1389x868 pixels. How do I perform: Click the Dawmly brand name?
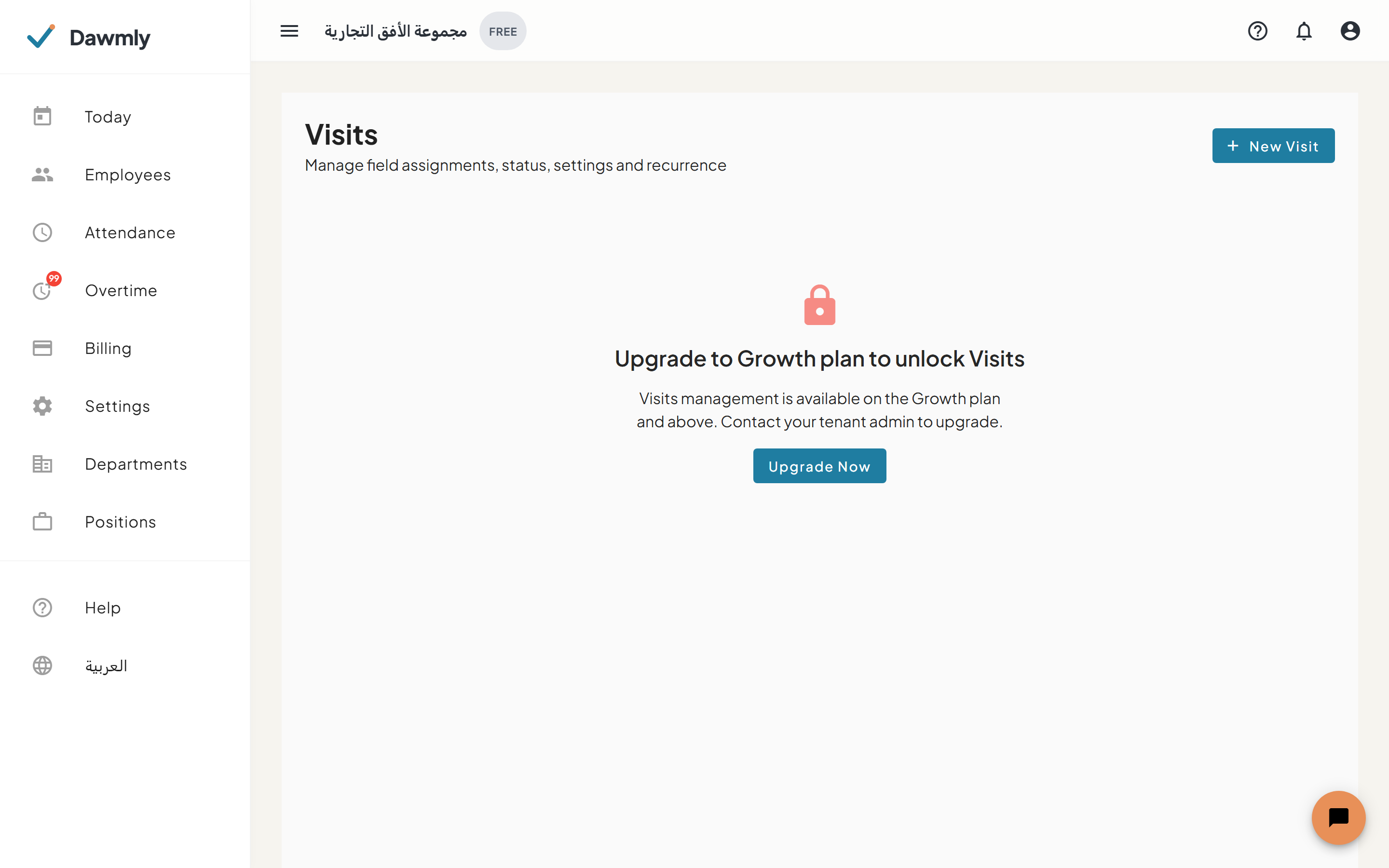109,38
